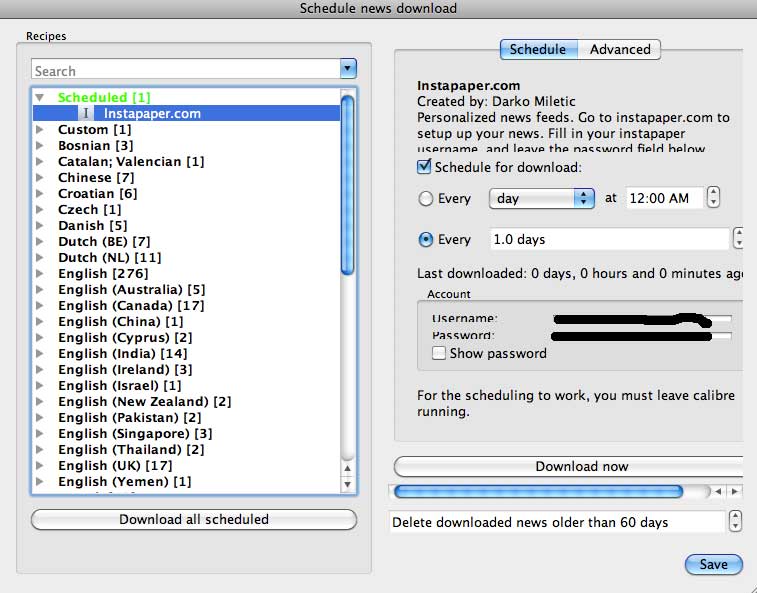Viewport: 757px width, 593px height.
Task: Click the time field stepper arrows
Action: [713, 198]
